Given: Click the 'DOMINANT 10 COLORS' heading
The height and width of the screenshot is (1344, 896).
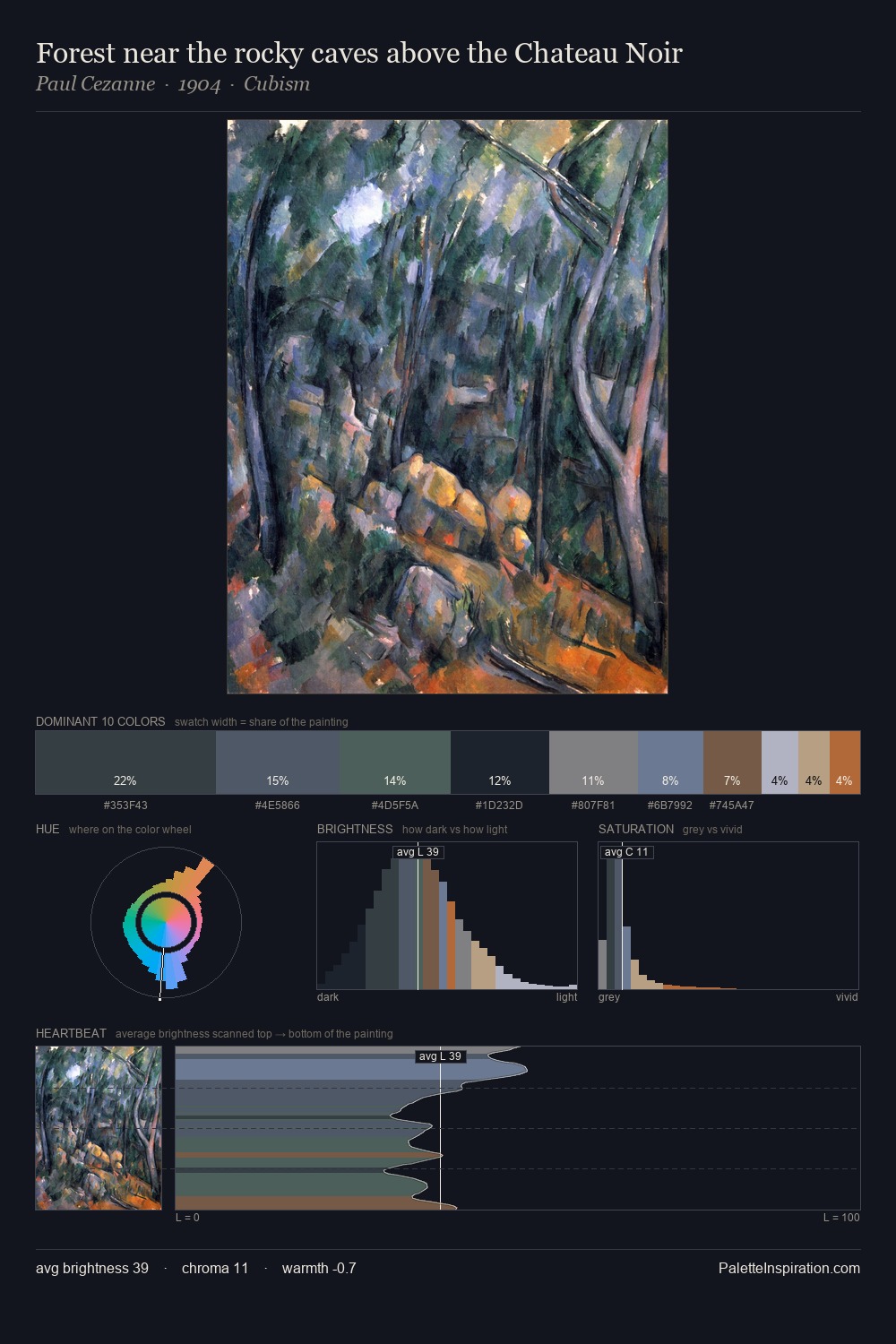Looking at the screenshot, I should click(x=100, y=721).
